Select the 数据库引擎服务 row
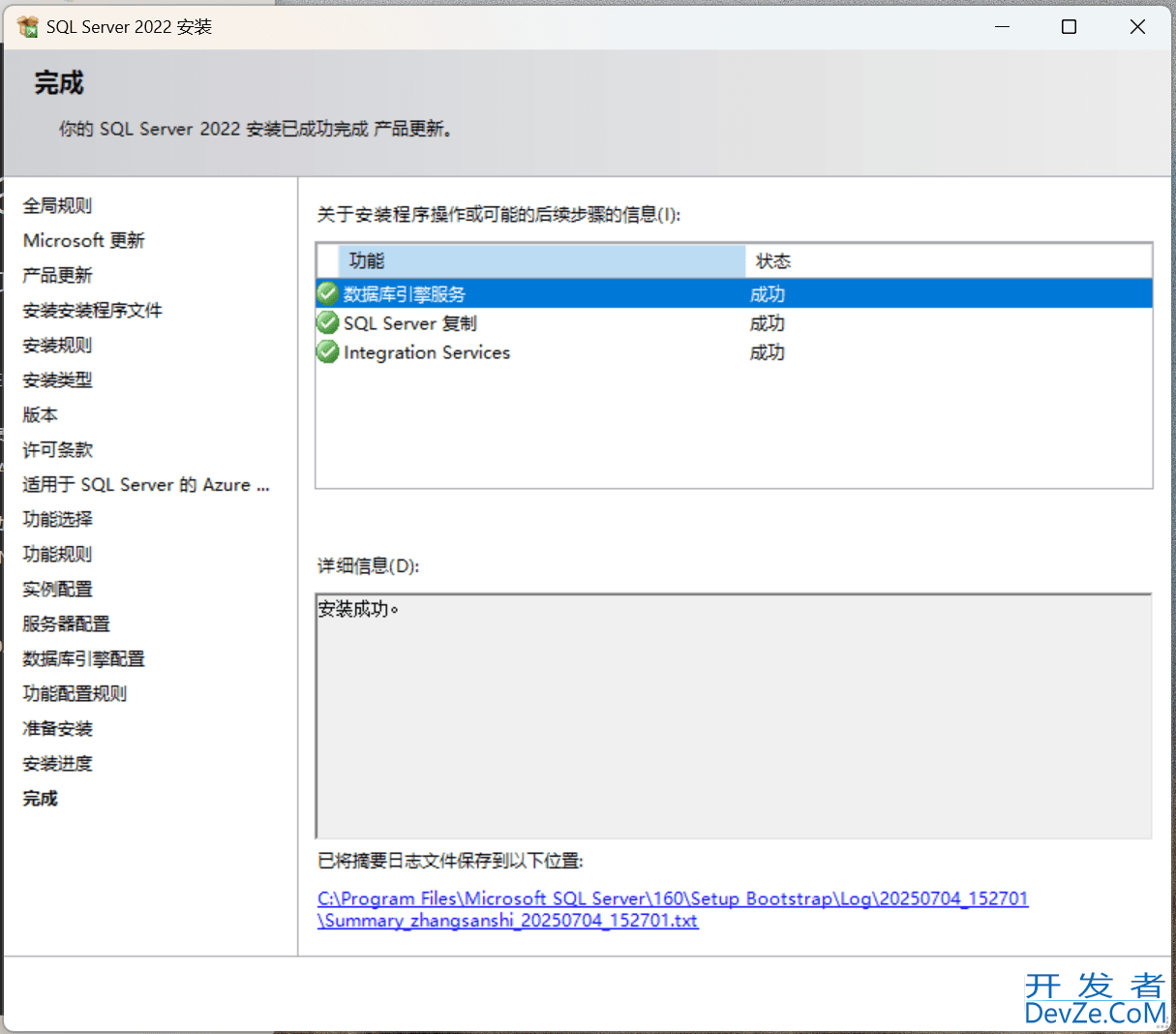 point(734,293)
